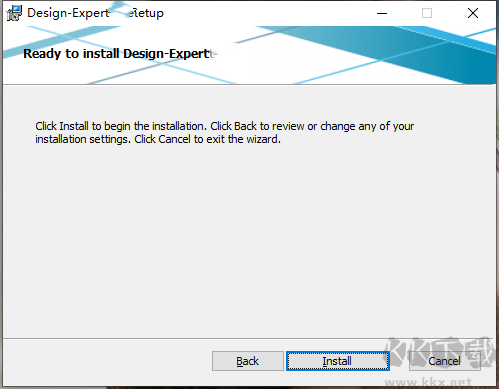Cancel the Design-Expert setup wizard

445,361
